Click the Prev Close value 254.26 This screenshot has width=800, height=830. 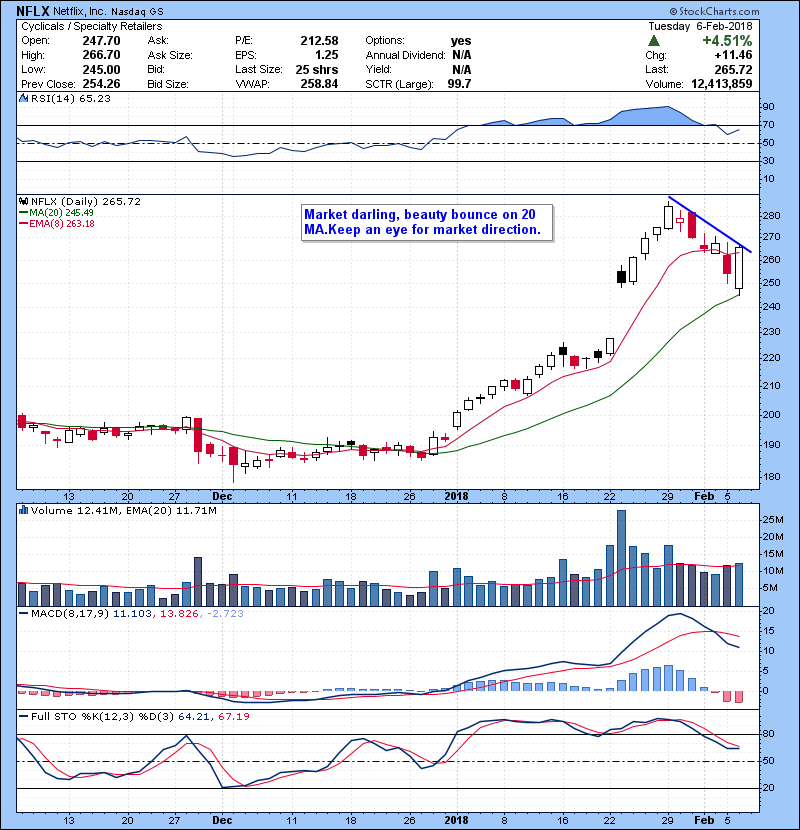point(101,84)
